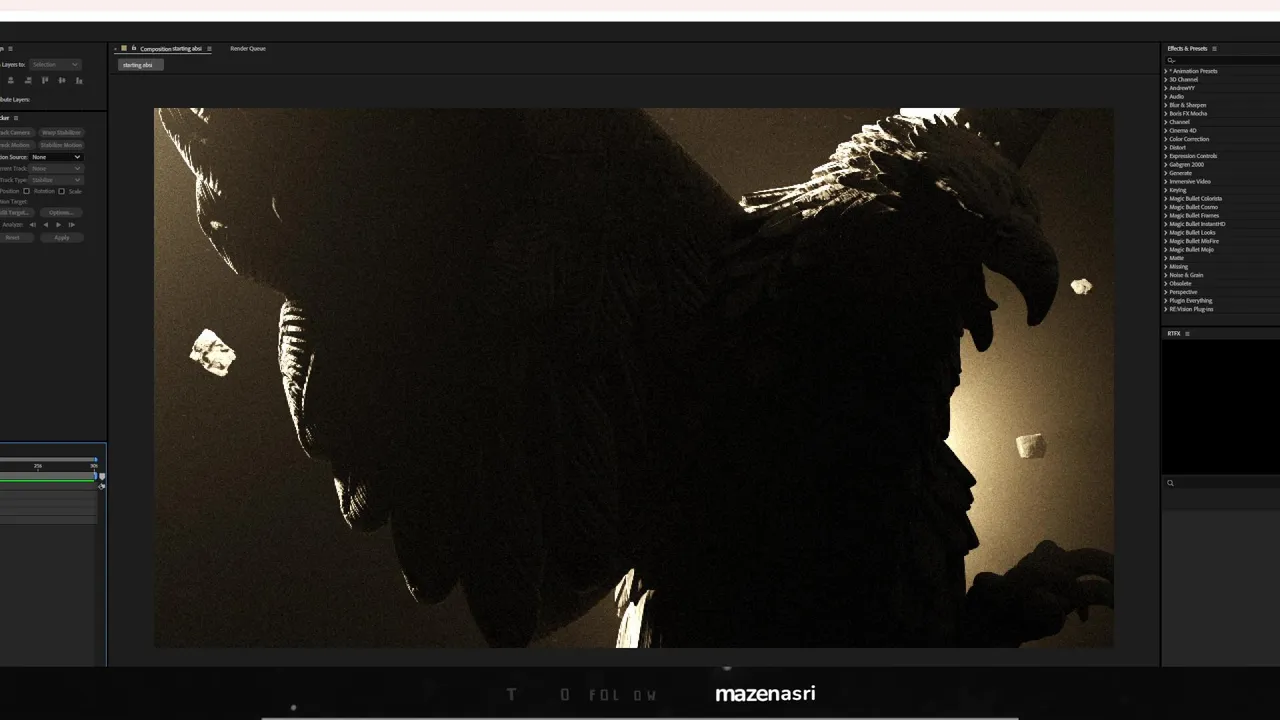
Task: Select the Channel effects row
Action: 1220,122
